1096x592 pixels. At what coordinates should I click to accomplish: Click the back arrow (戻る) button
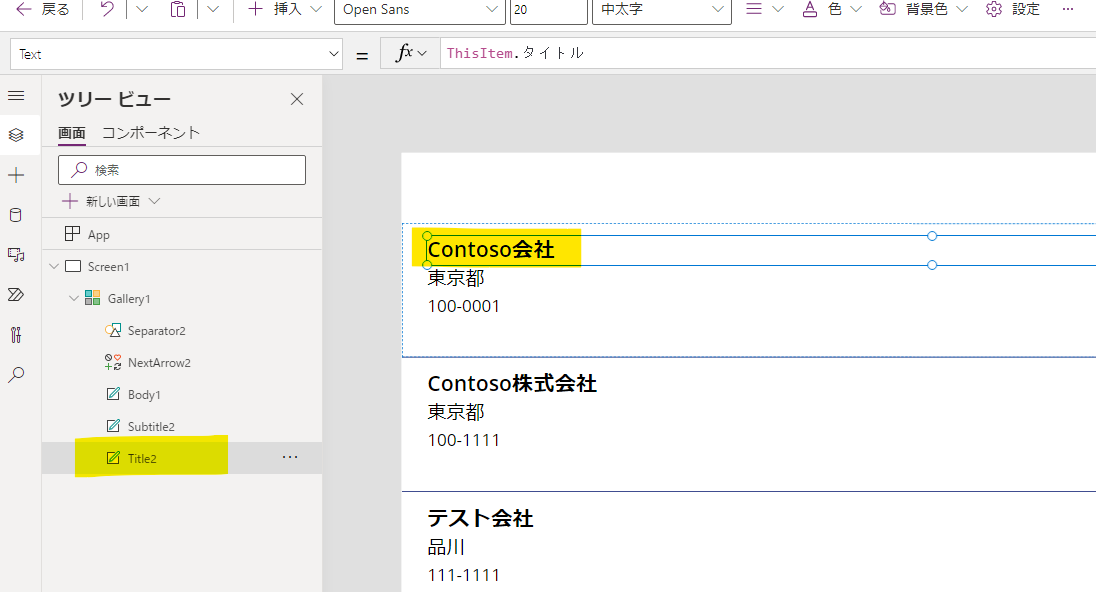tap(43, 9)
